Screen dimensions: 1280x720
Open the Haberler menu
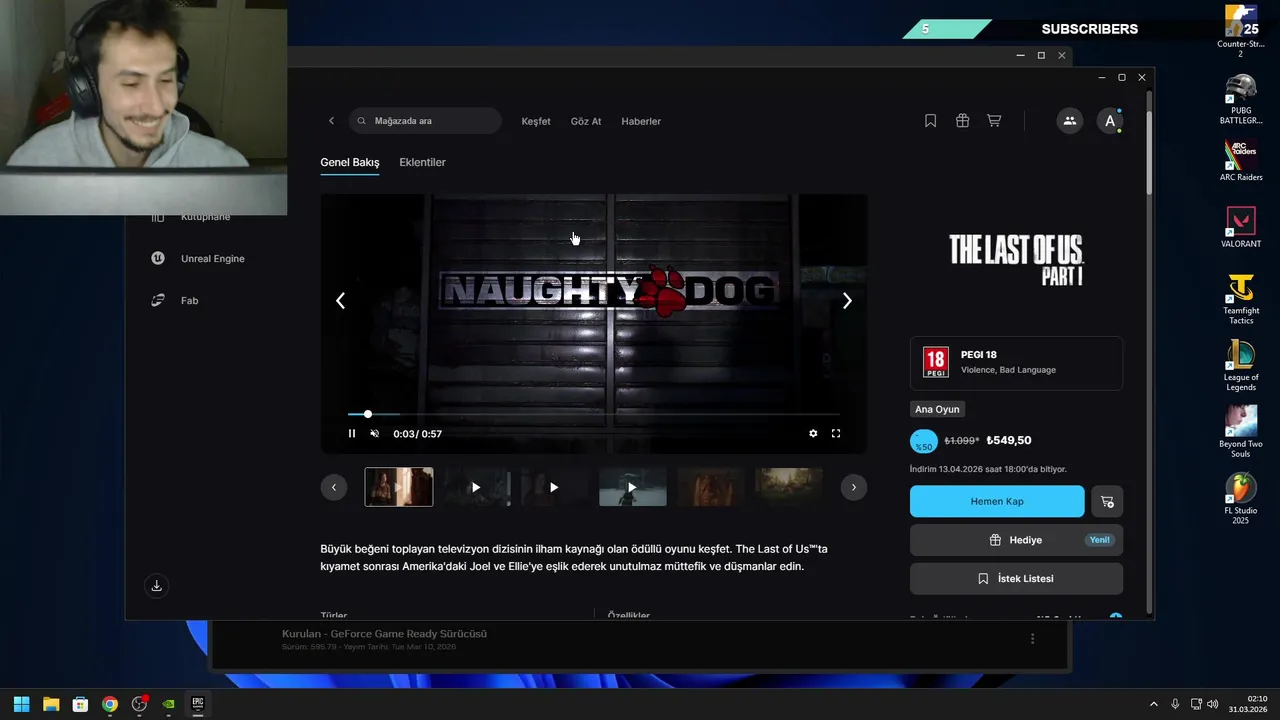pyautogui.click(x=641, y=121)
